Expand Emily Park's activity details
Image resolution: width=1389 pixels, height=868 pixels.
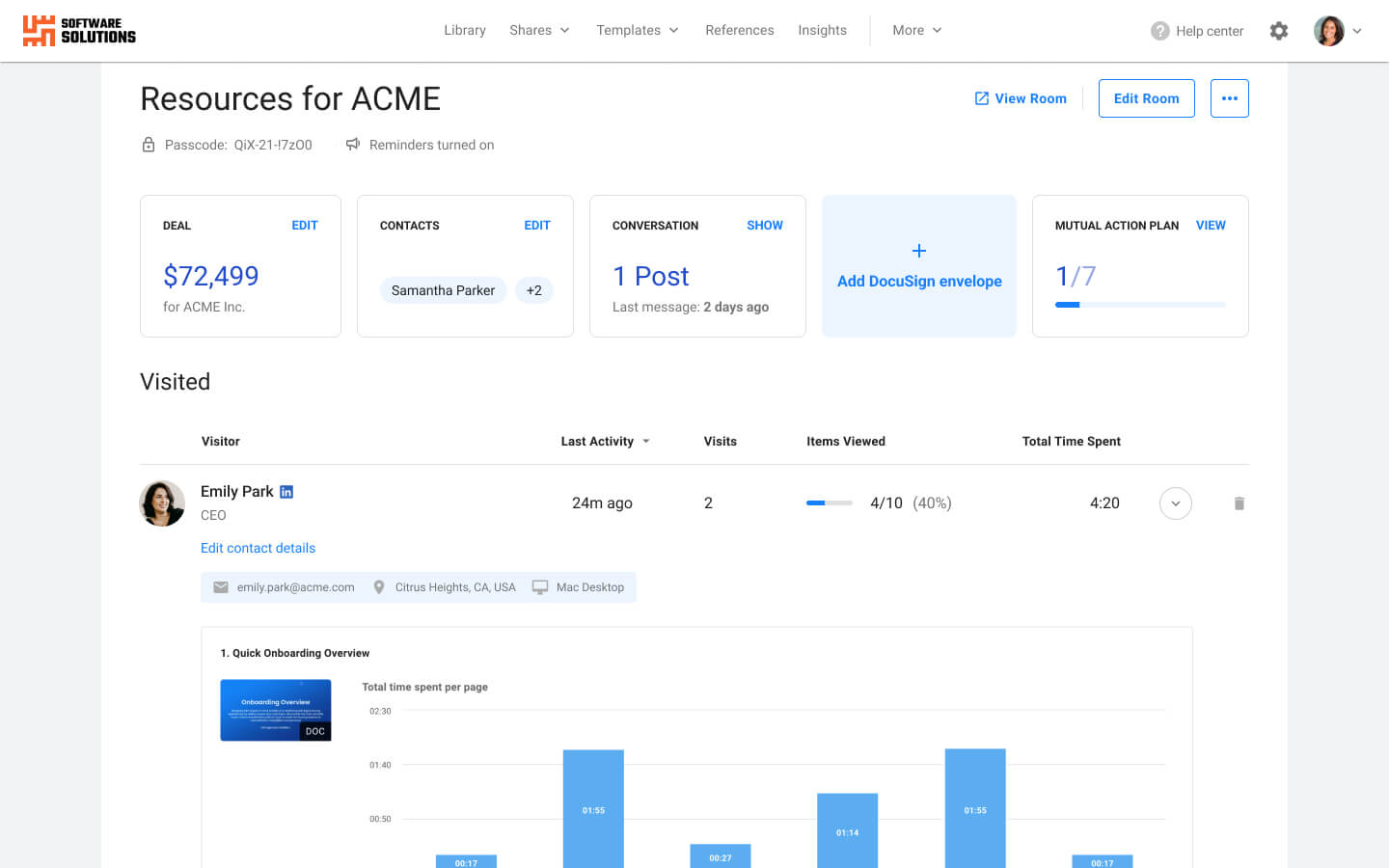[x=1175, y=502]
